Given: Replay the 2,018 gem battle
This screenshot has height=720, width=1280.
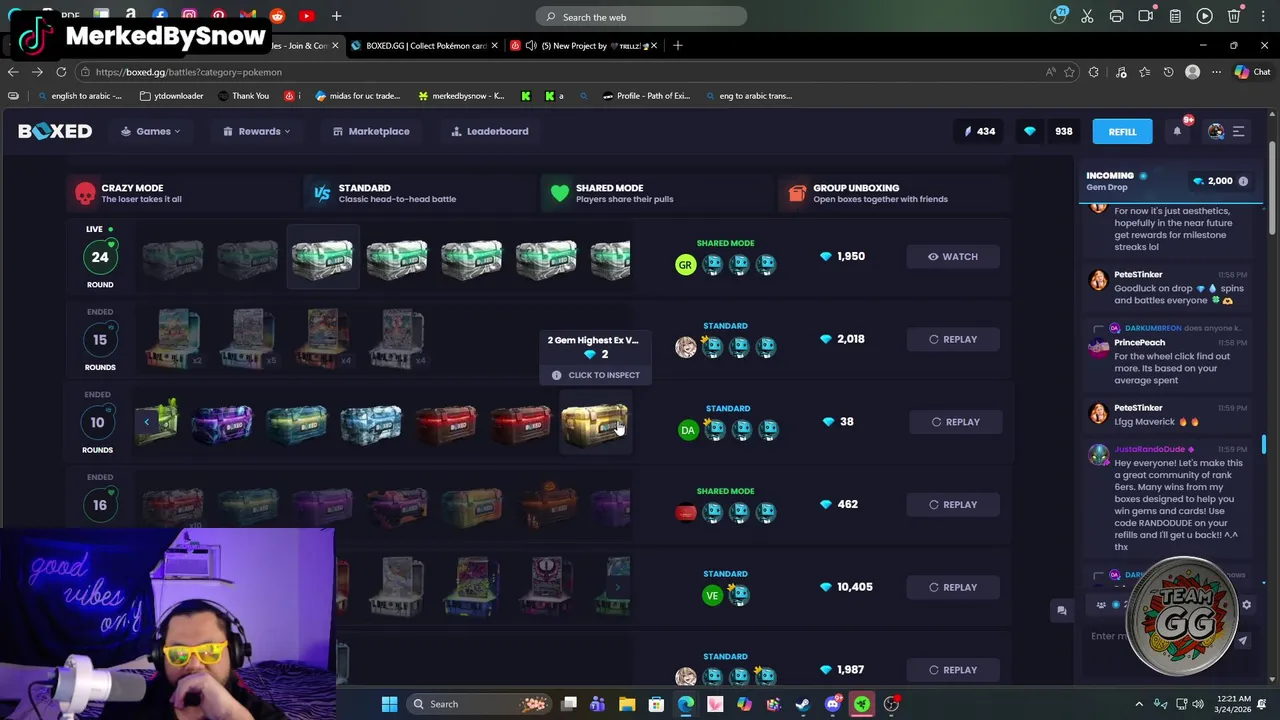Looking at the screenshot, I should (952, 339).
